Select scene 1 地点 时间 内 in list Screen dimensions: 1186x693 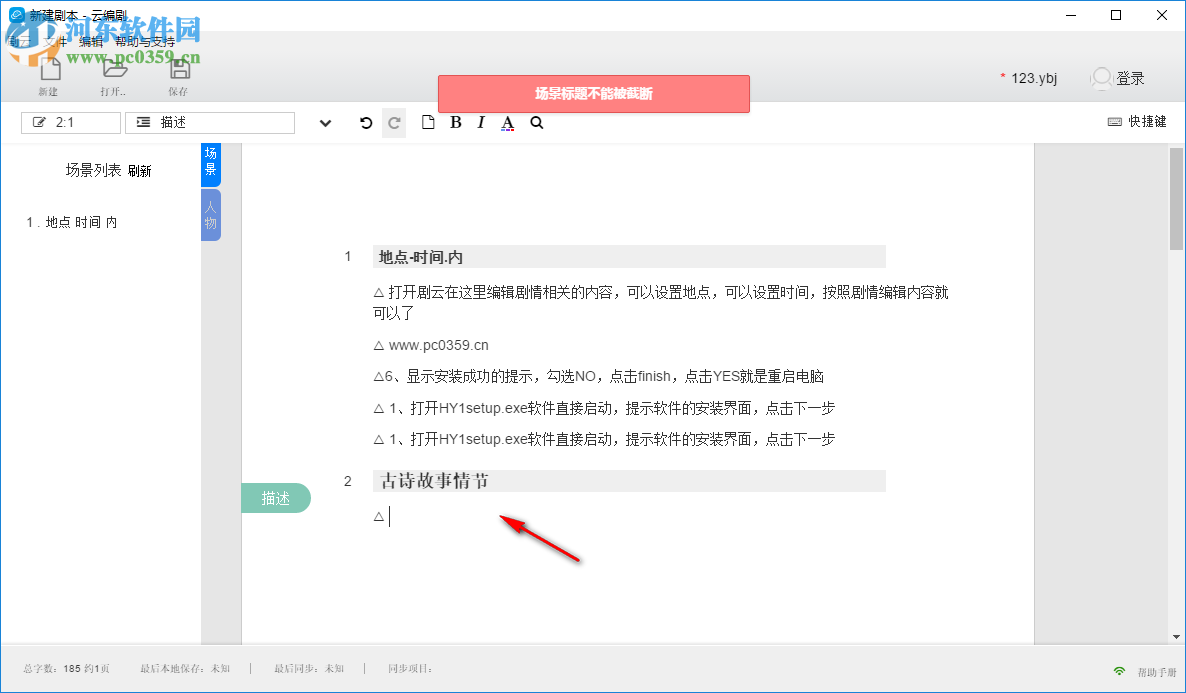[x=72, y=222]
